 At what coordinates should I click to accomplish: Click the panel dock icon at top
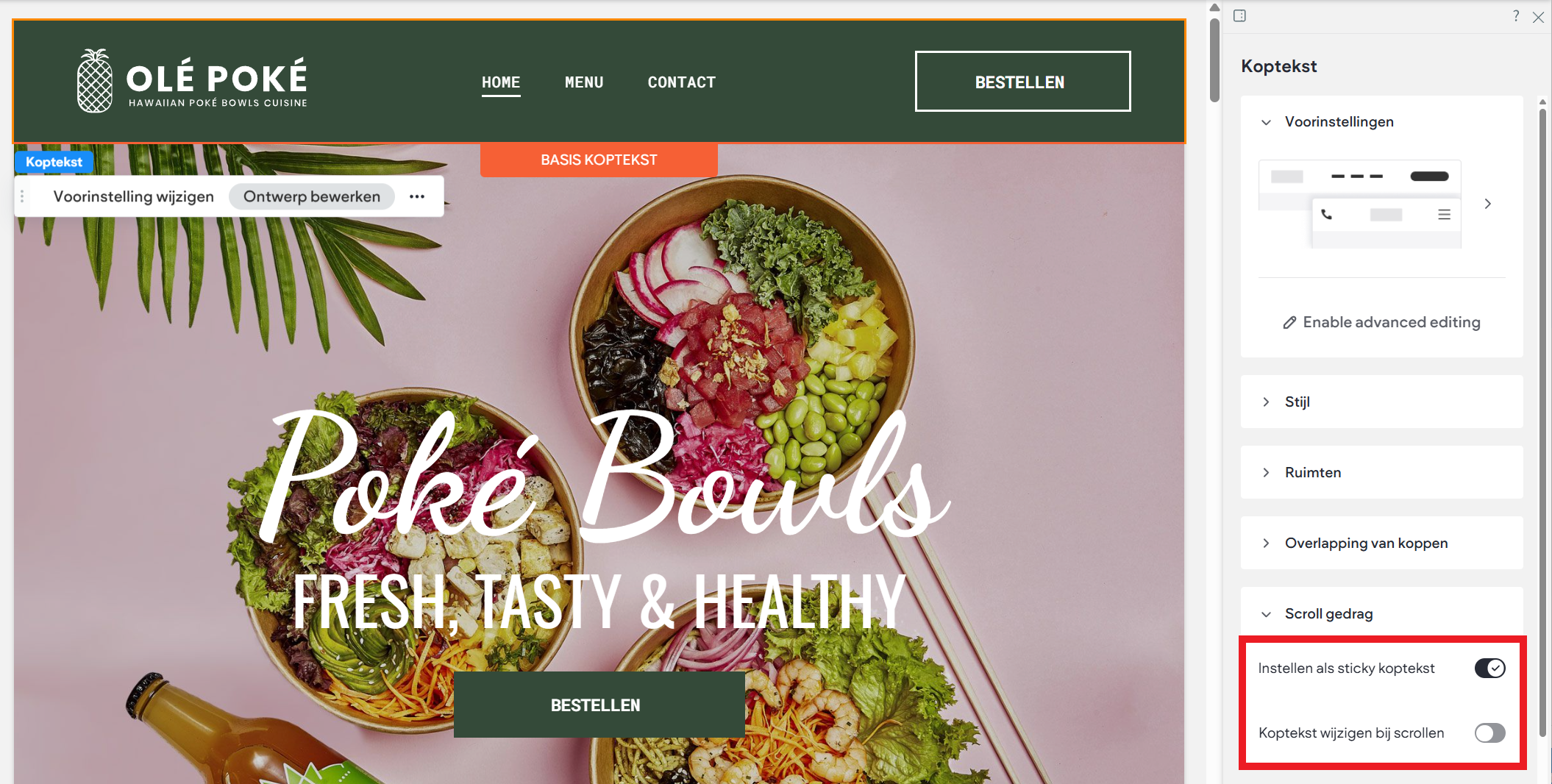(x=1239, y=15)
